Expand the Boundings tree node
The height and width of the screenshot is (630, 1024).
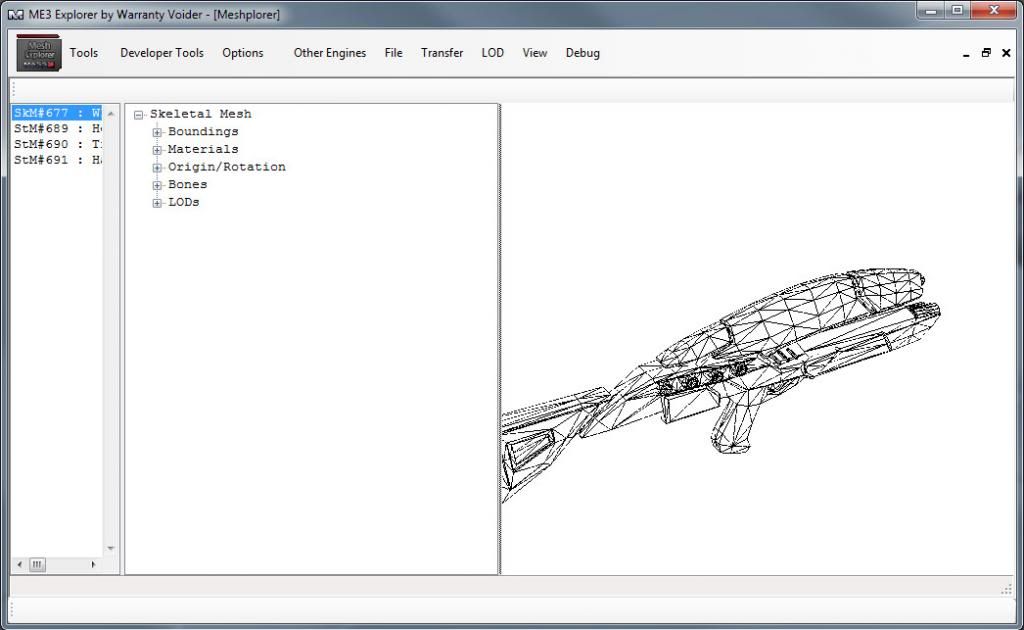[x=157, y=133]
